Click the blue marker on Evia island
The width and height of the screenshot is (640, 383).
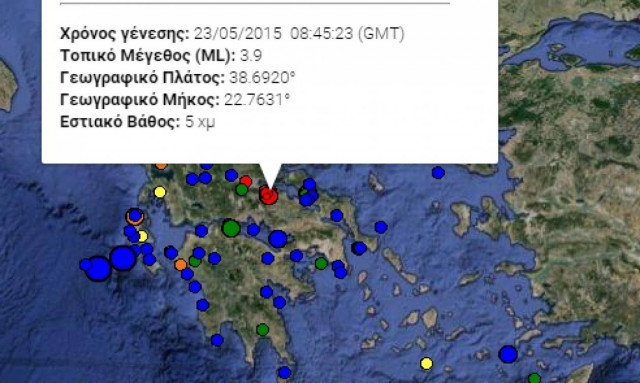point(337,215)
